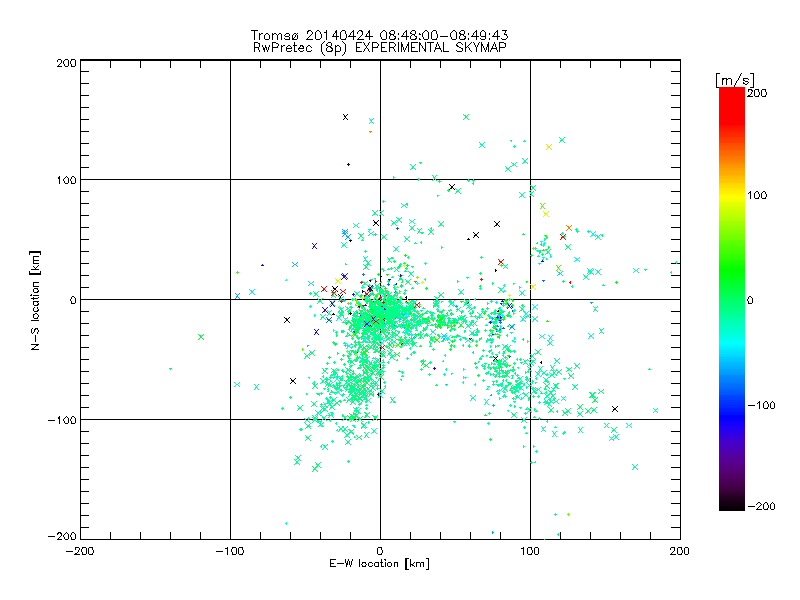Click the y-axis tick label "0"
Image resolution: width=800 pixels, height=600 pixels.
pos(73,300)
